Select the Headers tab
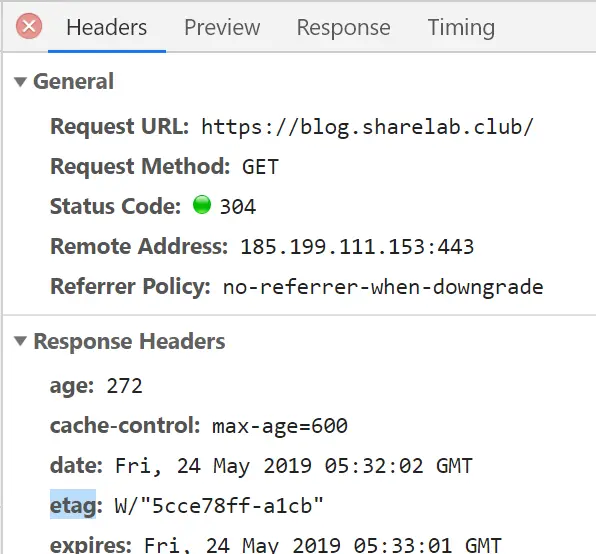This screenshot has height=554, width=596. [107, 27]
